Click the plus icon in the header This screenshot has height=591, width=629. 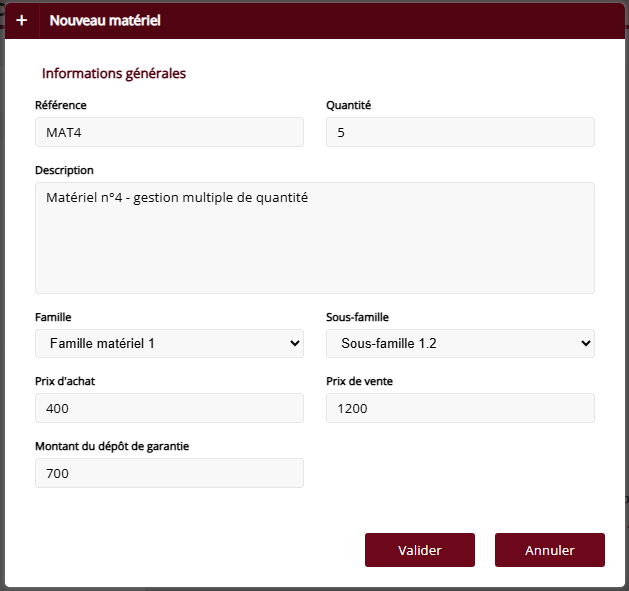[x=22, y=20]
